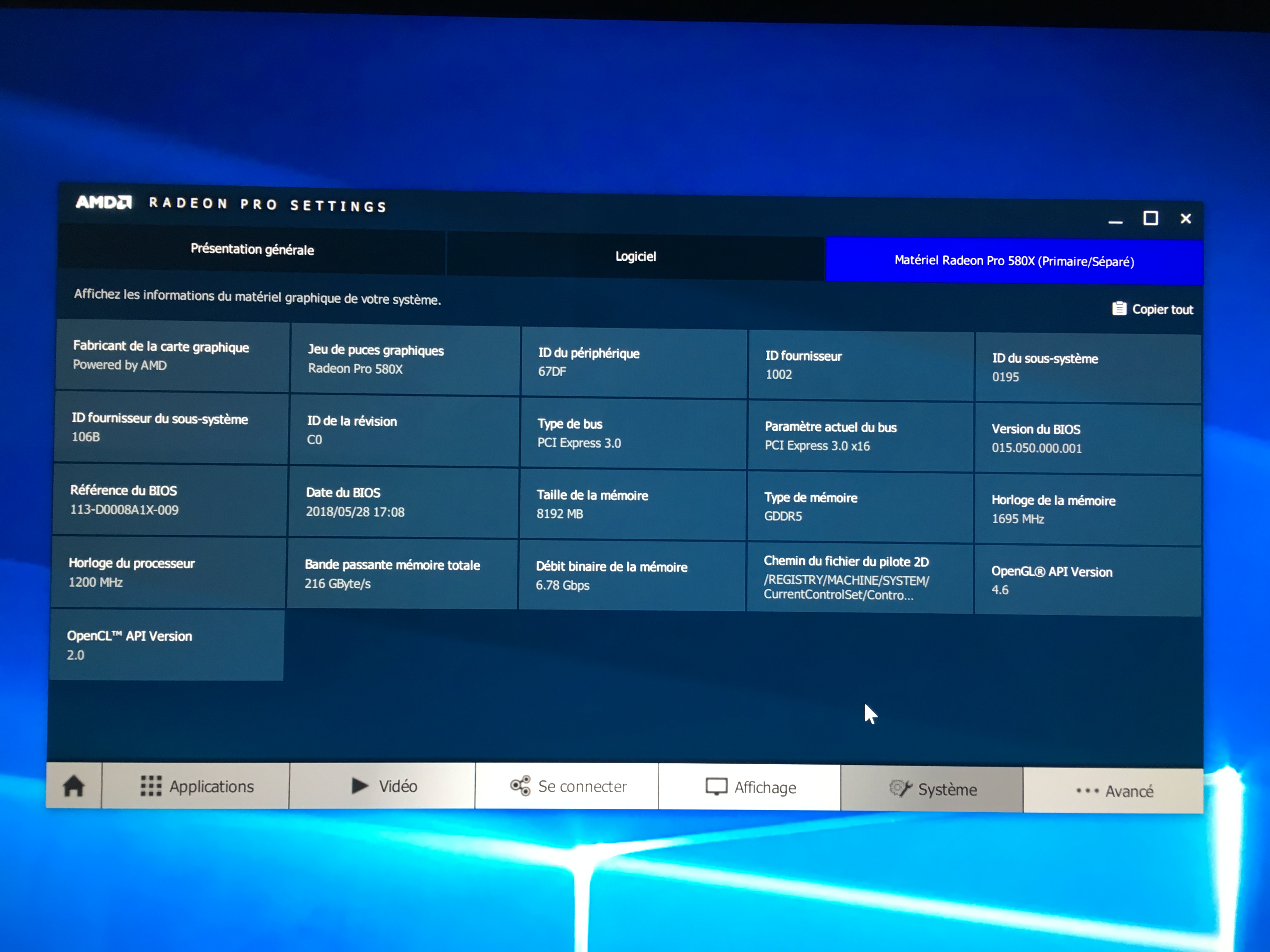Switch to Présentation générale tab
Viewport: 1270px width, 952px height.
pos(252,250)
